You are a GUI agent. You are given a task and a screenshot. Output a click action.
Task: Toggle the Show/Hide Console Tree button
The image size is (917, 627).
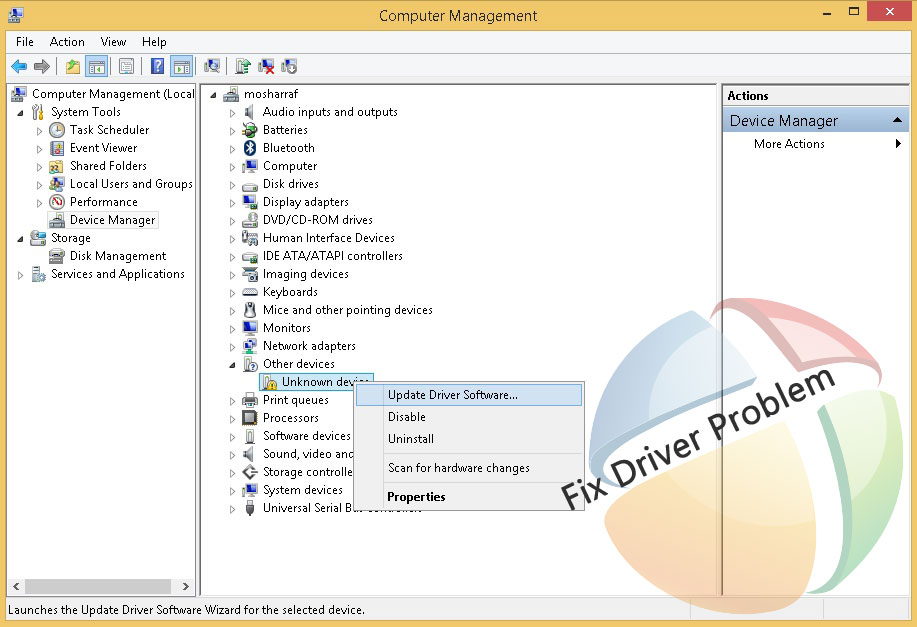[97, 67]
